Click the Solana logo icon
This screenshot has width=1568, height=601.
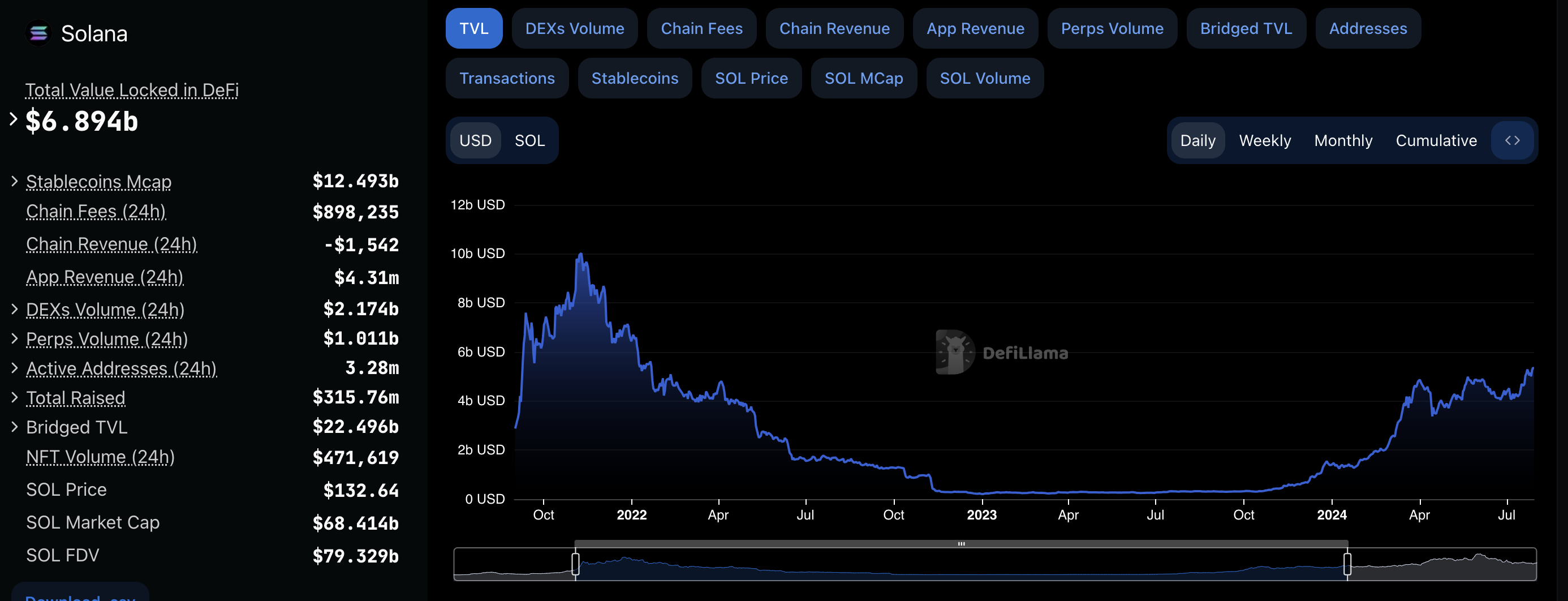point(38,33)
